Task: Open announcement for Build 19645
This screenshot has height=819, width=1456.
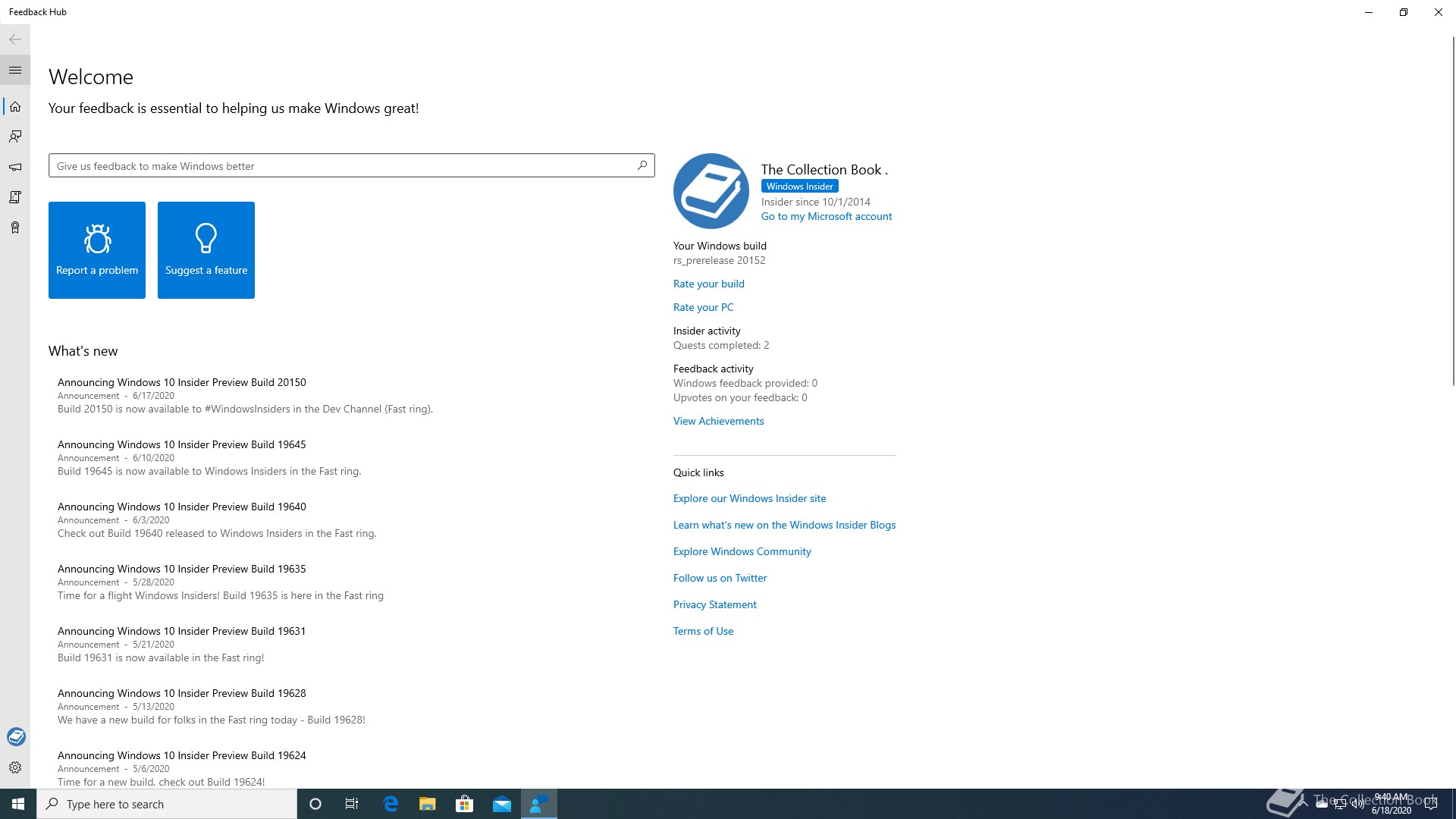Action: (352, 458)
